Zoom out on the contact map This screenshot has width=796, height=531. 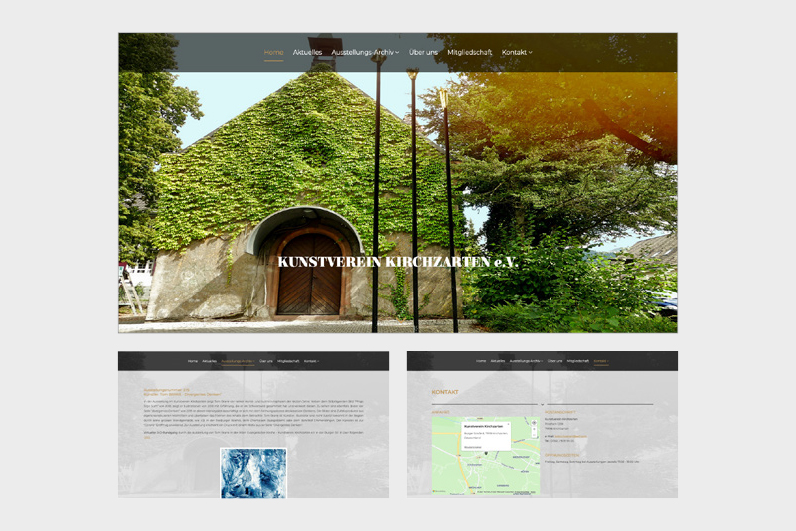[x=534, y=435]
